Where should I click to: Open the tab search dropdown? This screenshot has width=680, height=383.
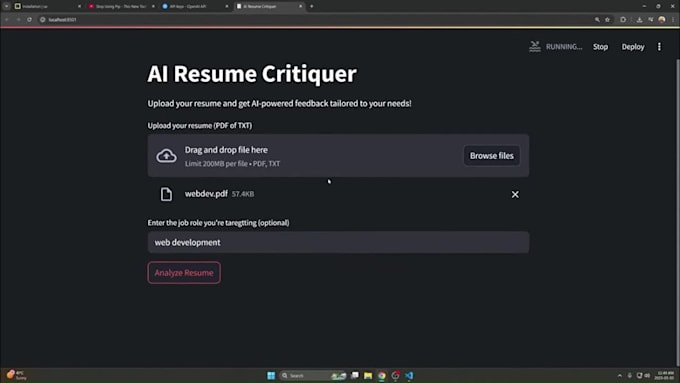point(7,7)
